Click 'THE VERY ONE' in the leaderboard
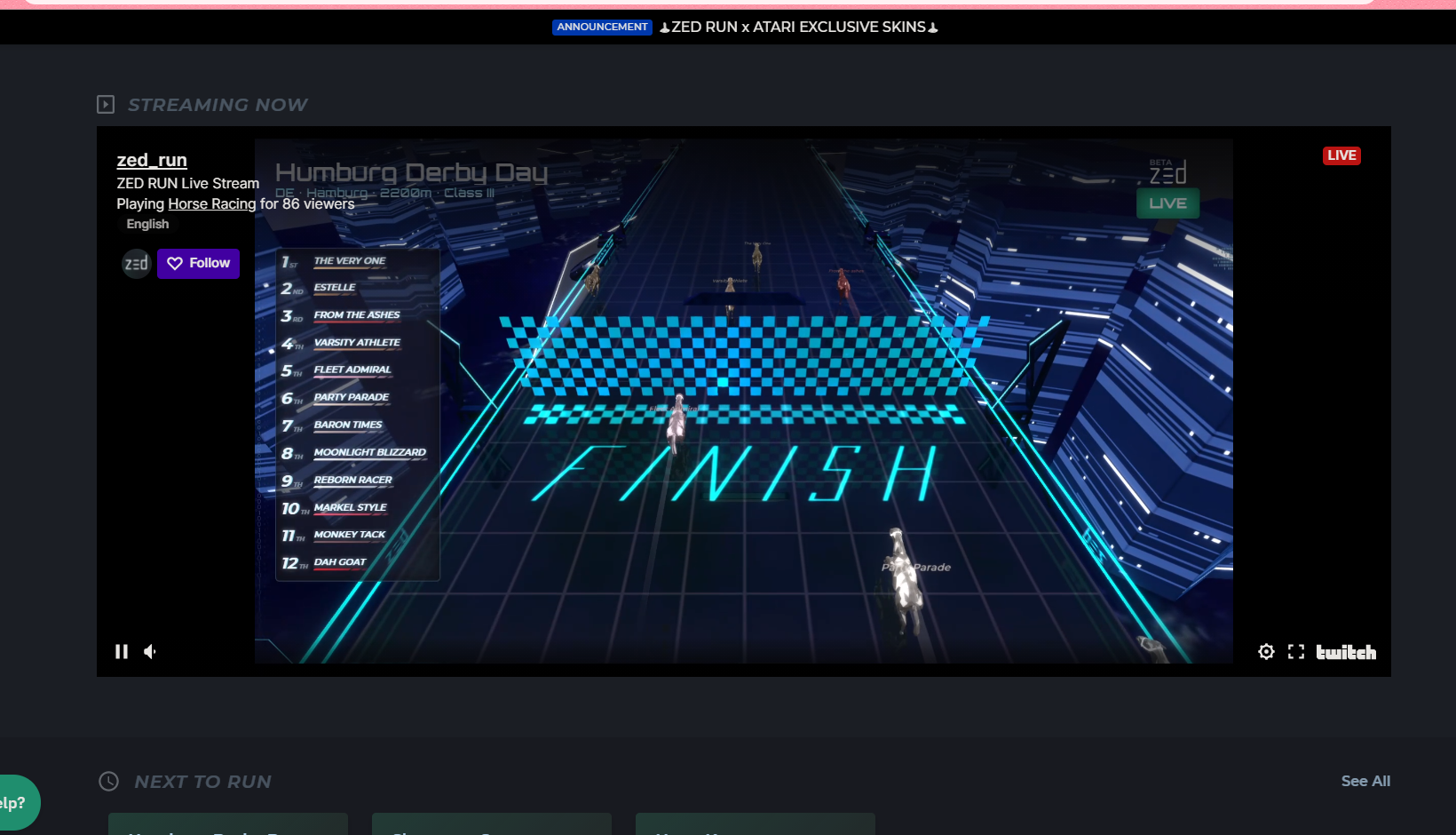The height and width of the screenshot is (835, 1456). click(350, 261)
